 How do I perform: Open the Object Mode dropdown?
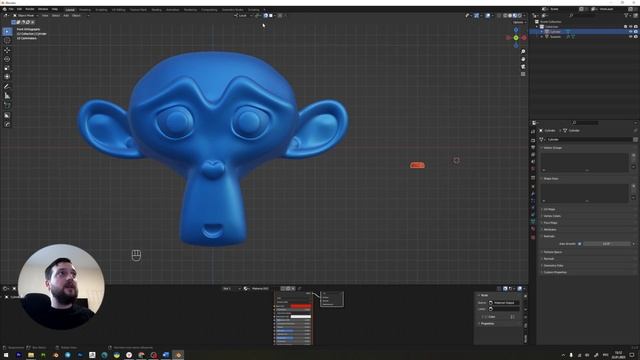(25, 16)
